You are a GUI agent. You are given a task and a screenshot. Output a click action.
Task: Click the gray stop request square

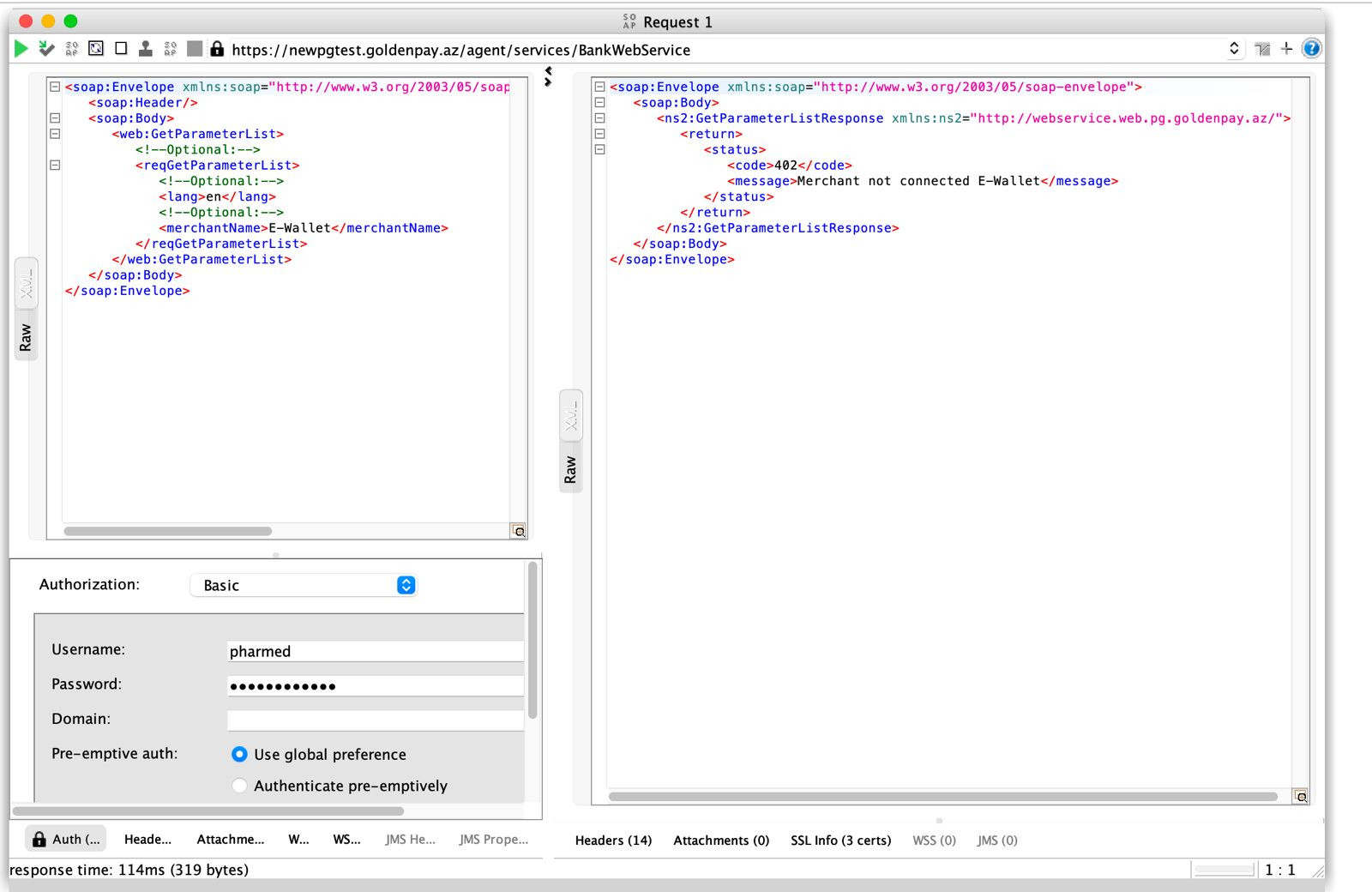(195, 49)
